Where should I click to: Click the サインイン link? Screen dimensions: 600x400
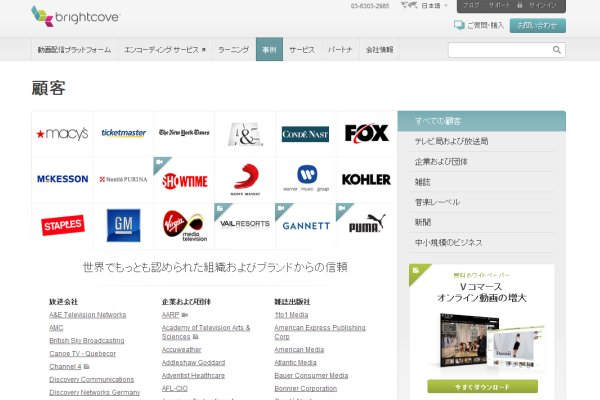click(543, 5)
